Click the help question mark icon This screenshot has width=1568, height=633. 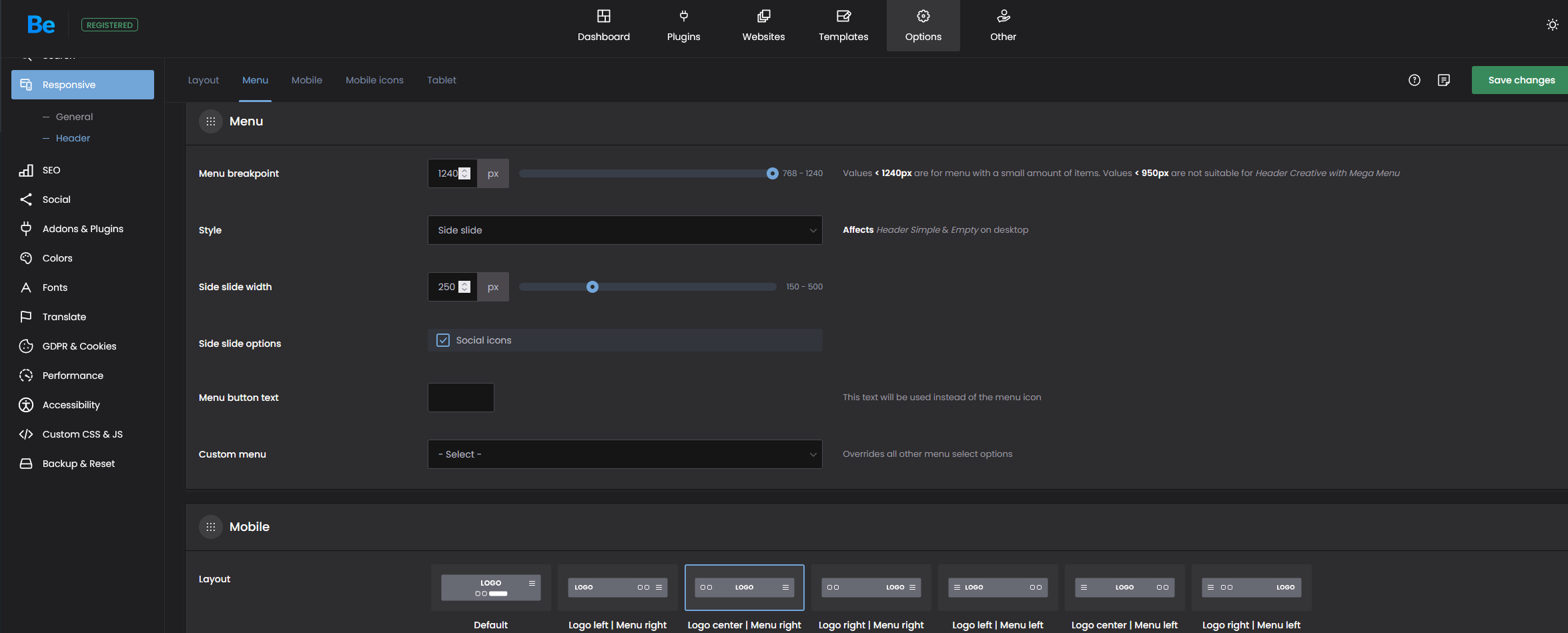coord(1414,80)
